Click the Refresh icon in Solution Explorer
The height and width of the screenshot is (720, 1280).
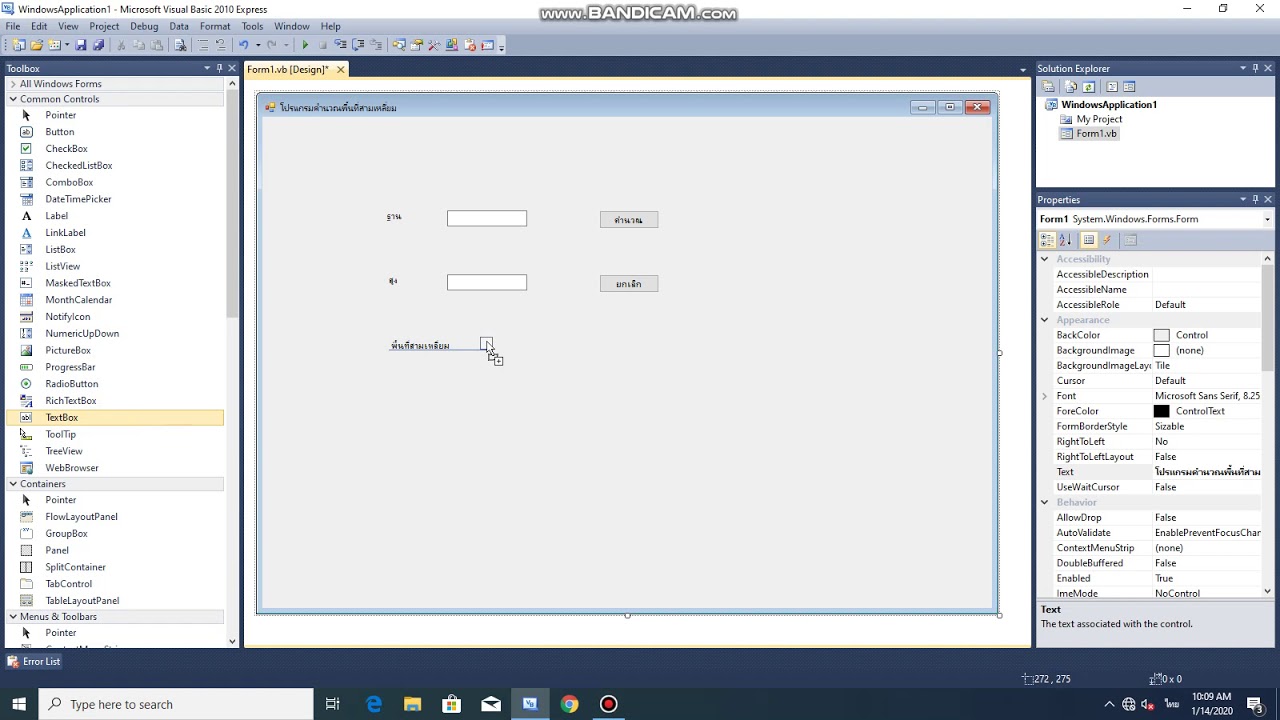coord(1088,87)
